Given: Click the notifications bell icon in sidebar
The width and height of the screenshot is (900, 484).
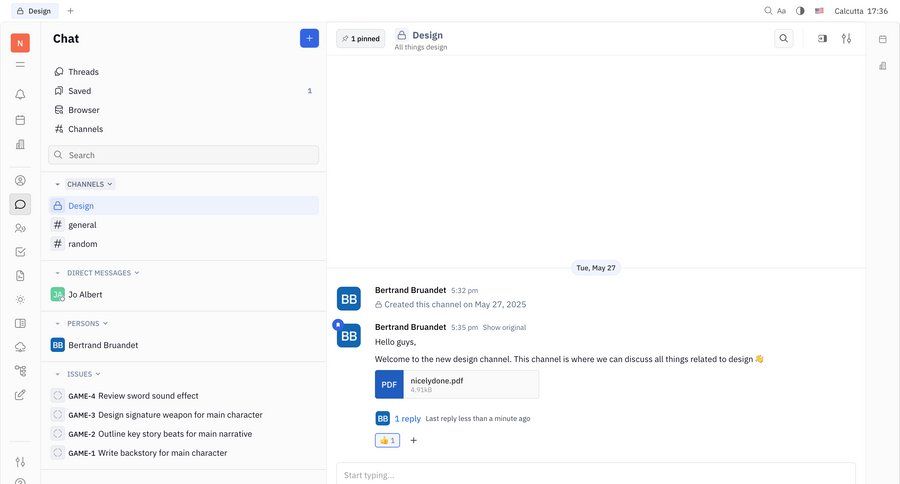Looking at the screenshot, I should pyautogui.click(x=20, y=95).
